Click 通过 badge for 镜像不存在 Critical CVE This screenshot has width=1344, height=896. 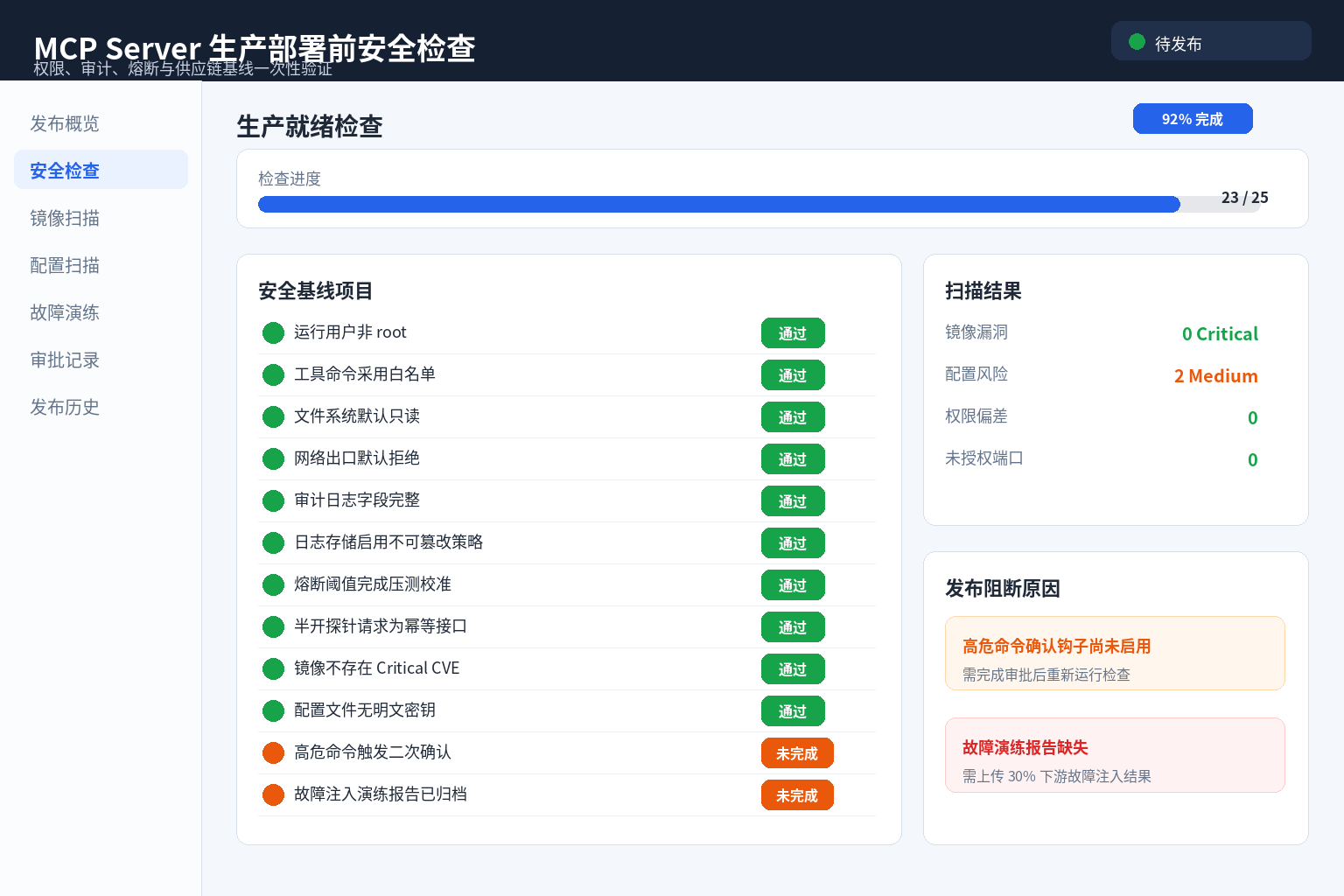pos(793,669)
